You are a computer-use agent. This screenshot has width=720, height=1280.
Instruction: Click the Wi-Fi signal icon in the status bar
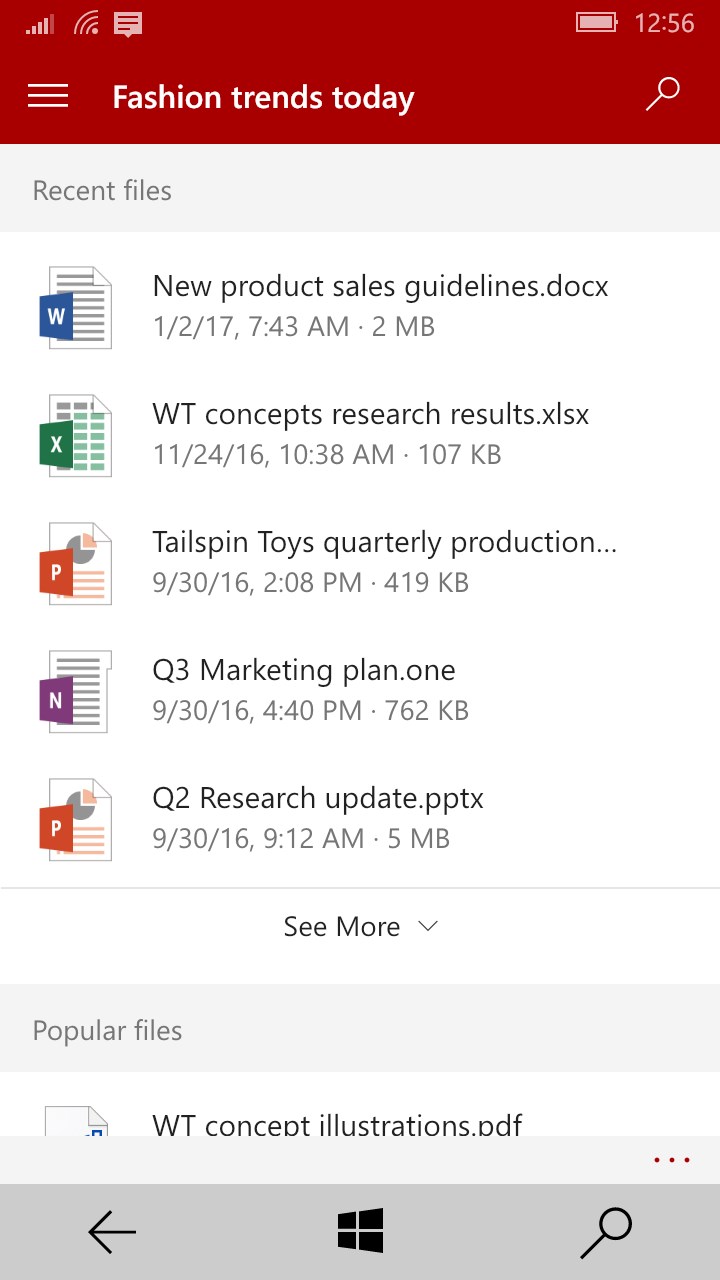pos(84,23)
